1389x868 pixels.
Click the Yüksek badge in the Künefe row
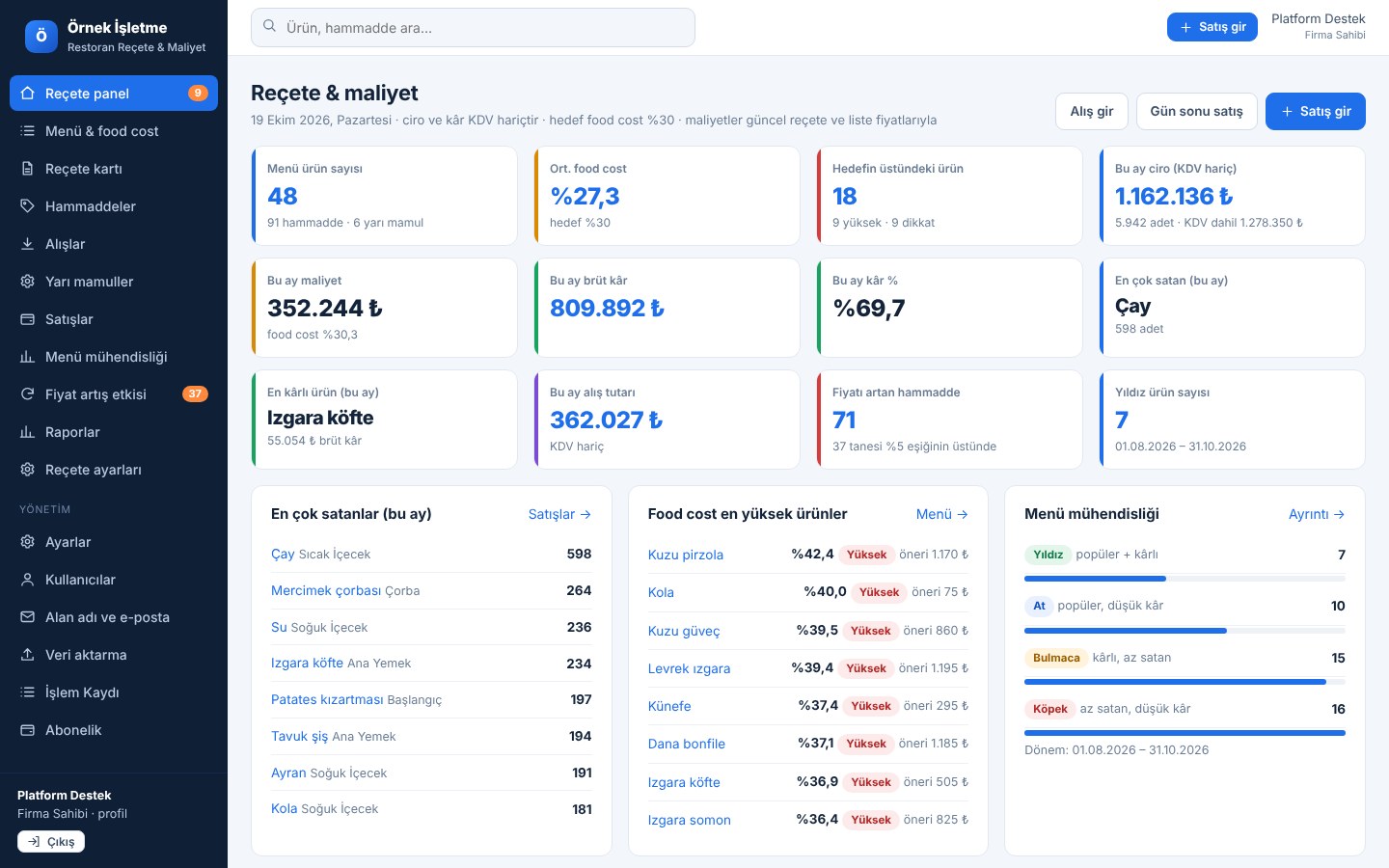click(x=871, y=706)
